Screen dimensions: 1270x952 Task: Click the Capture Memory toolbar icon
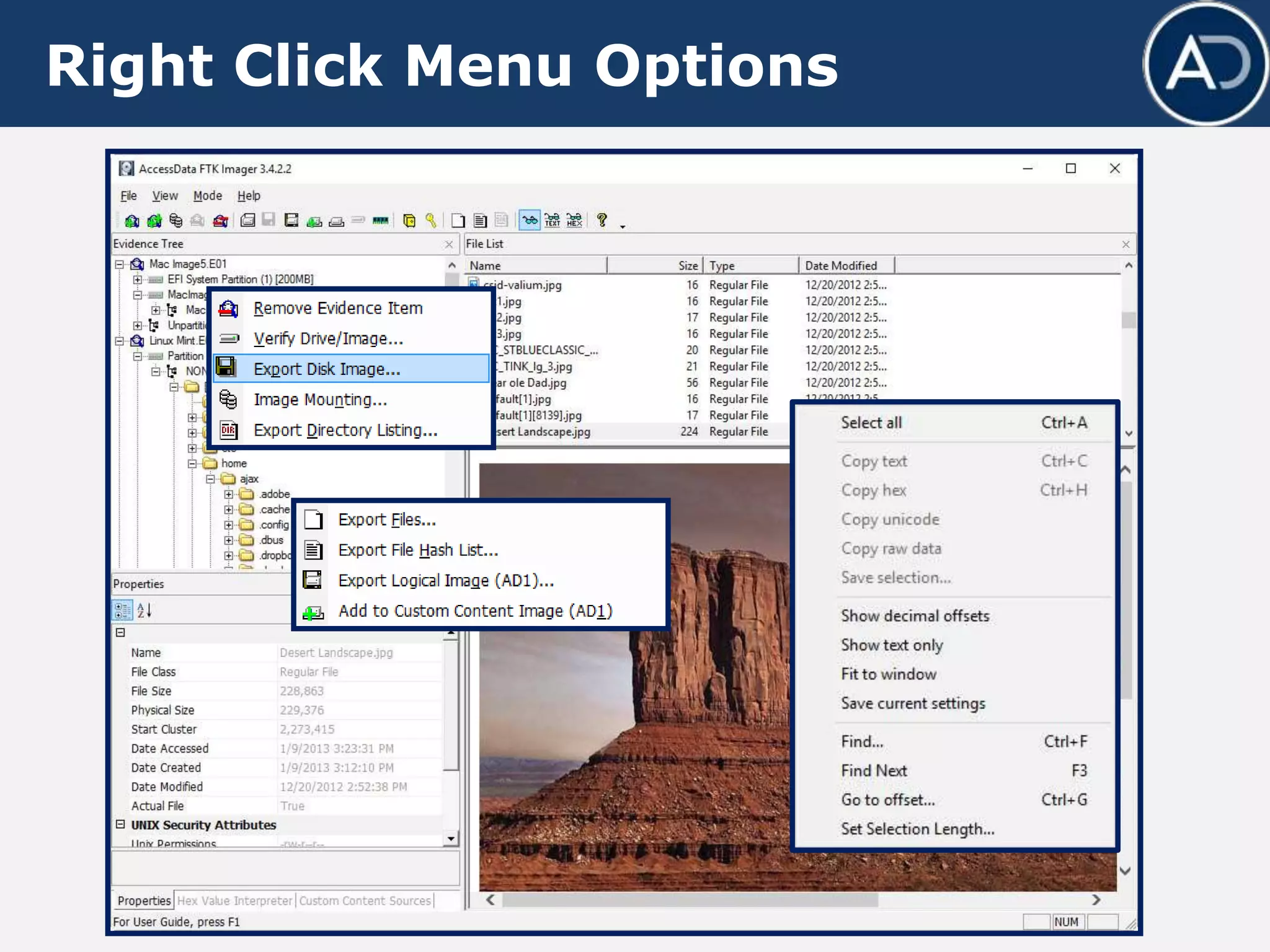[x=381, y=221]
